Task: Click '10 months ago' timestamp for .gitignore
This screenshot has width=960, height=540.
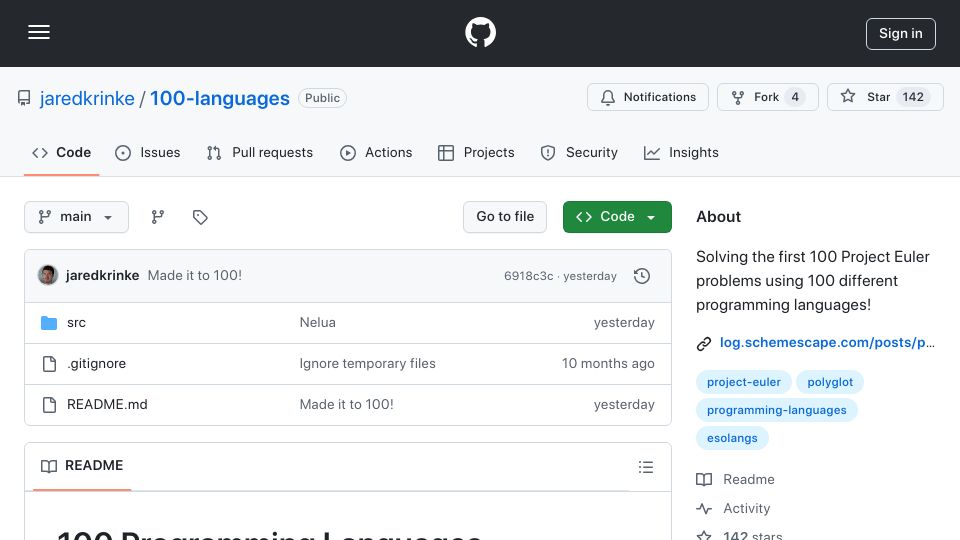Action: pyautogui.click(x=608, y=364)
